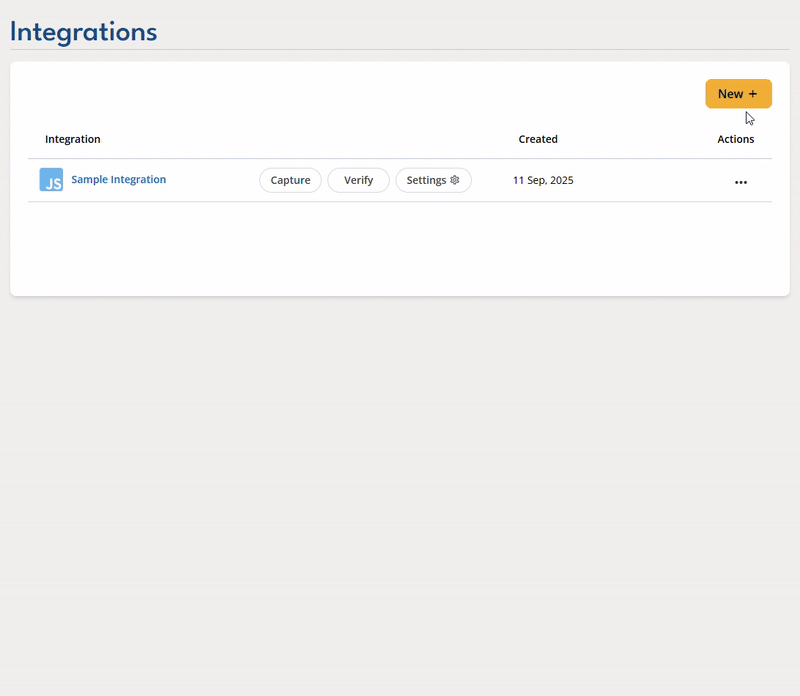Click the Integration column header

73,139
